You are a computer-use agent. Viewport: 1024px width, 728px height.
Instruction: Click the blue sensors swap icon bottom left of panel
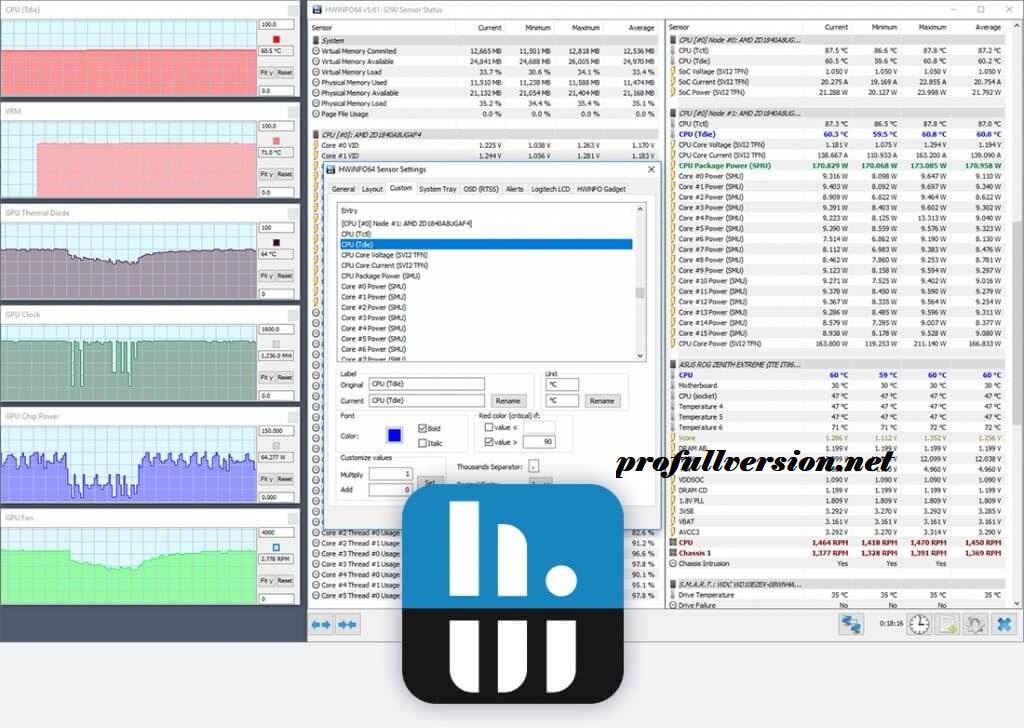click(x=852, y=624)
